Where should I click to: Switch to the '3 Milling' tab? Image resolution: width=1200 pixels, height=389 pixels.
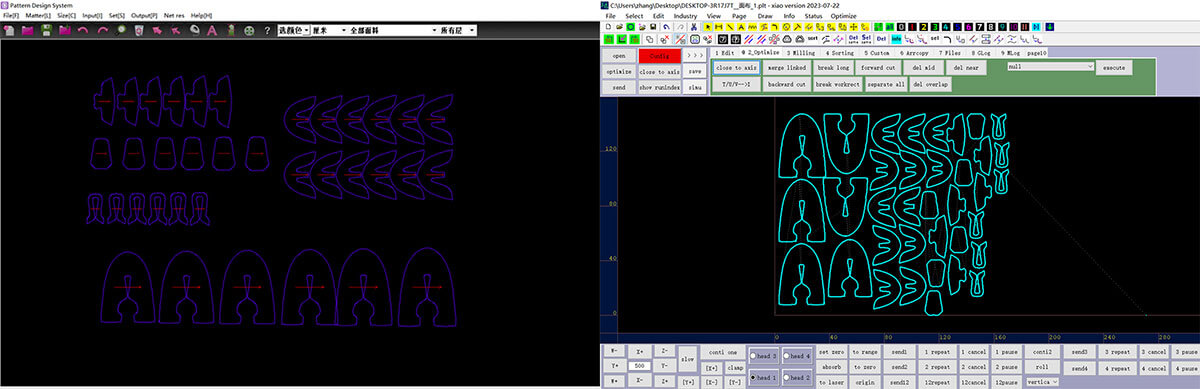coord(802,52)
